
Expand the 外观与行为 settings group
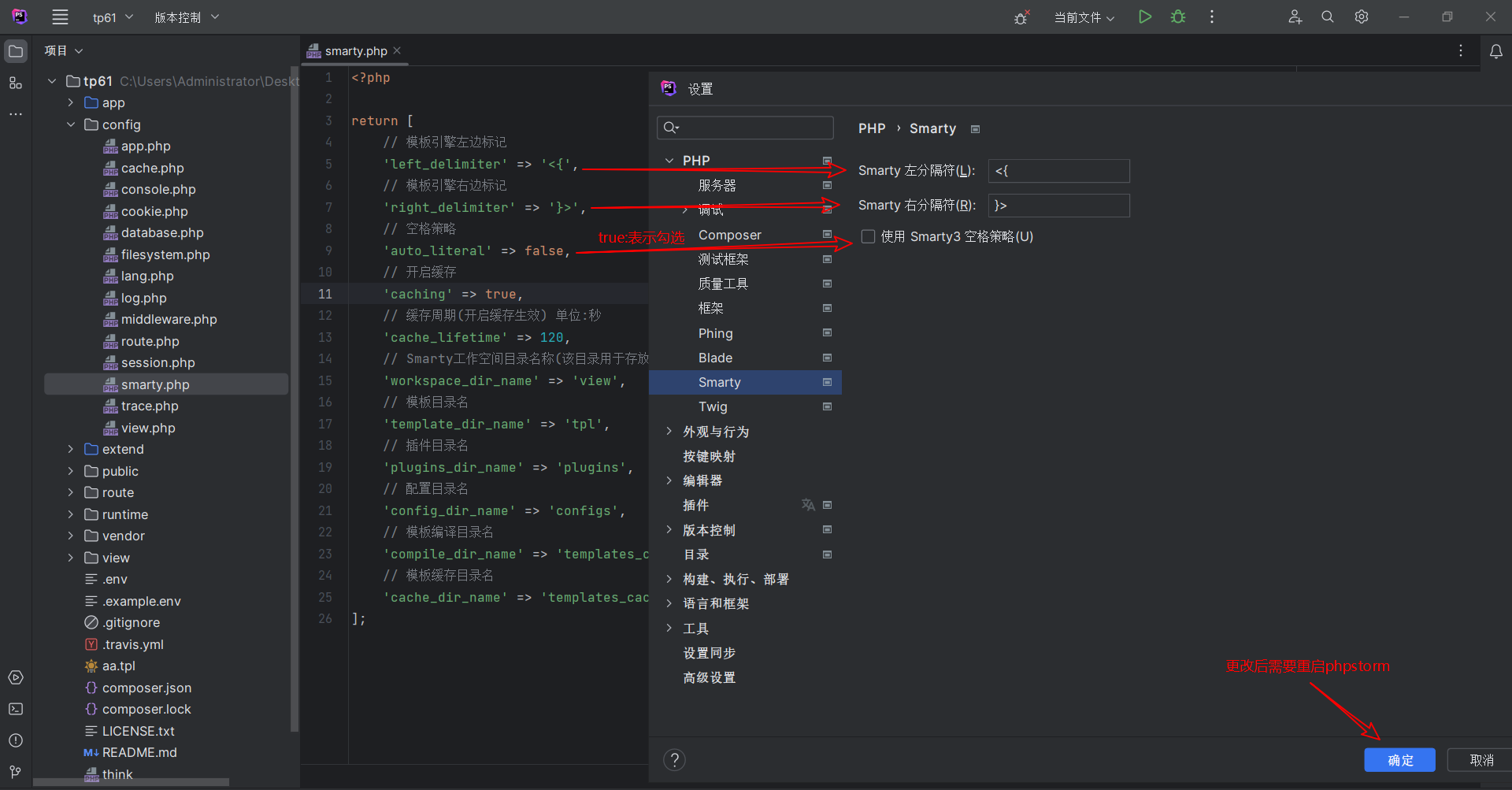tap(669, 432)
